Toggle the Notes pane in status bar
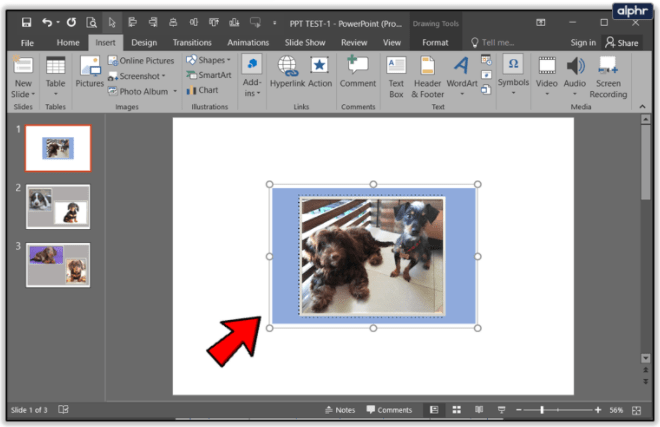660x427 pixels. pyautogui.click(x=340, y=409)
